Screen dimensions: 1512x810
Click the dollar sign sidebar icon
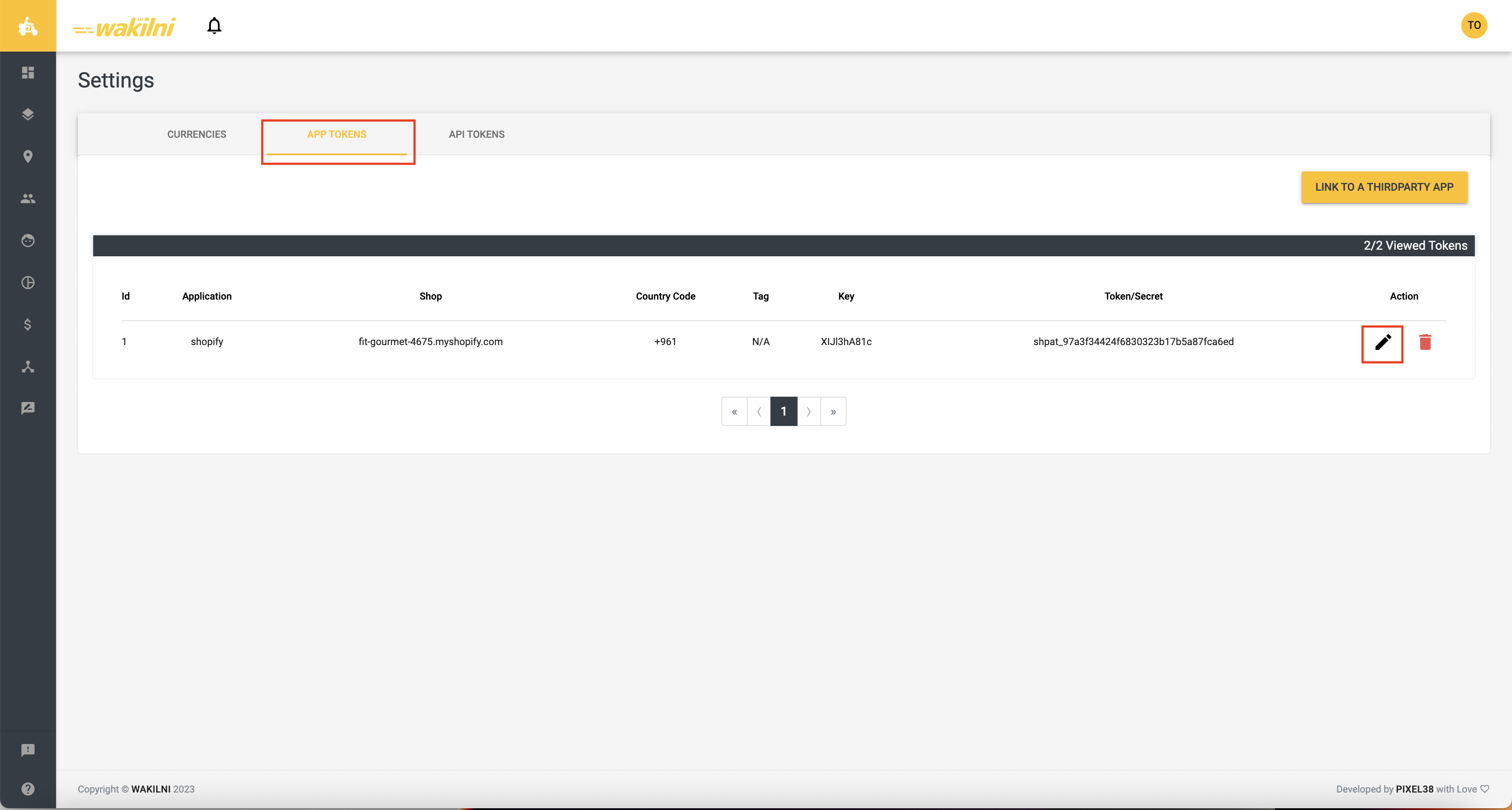click(x=28, y=325)
